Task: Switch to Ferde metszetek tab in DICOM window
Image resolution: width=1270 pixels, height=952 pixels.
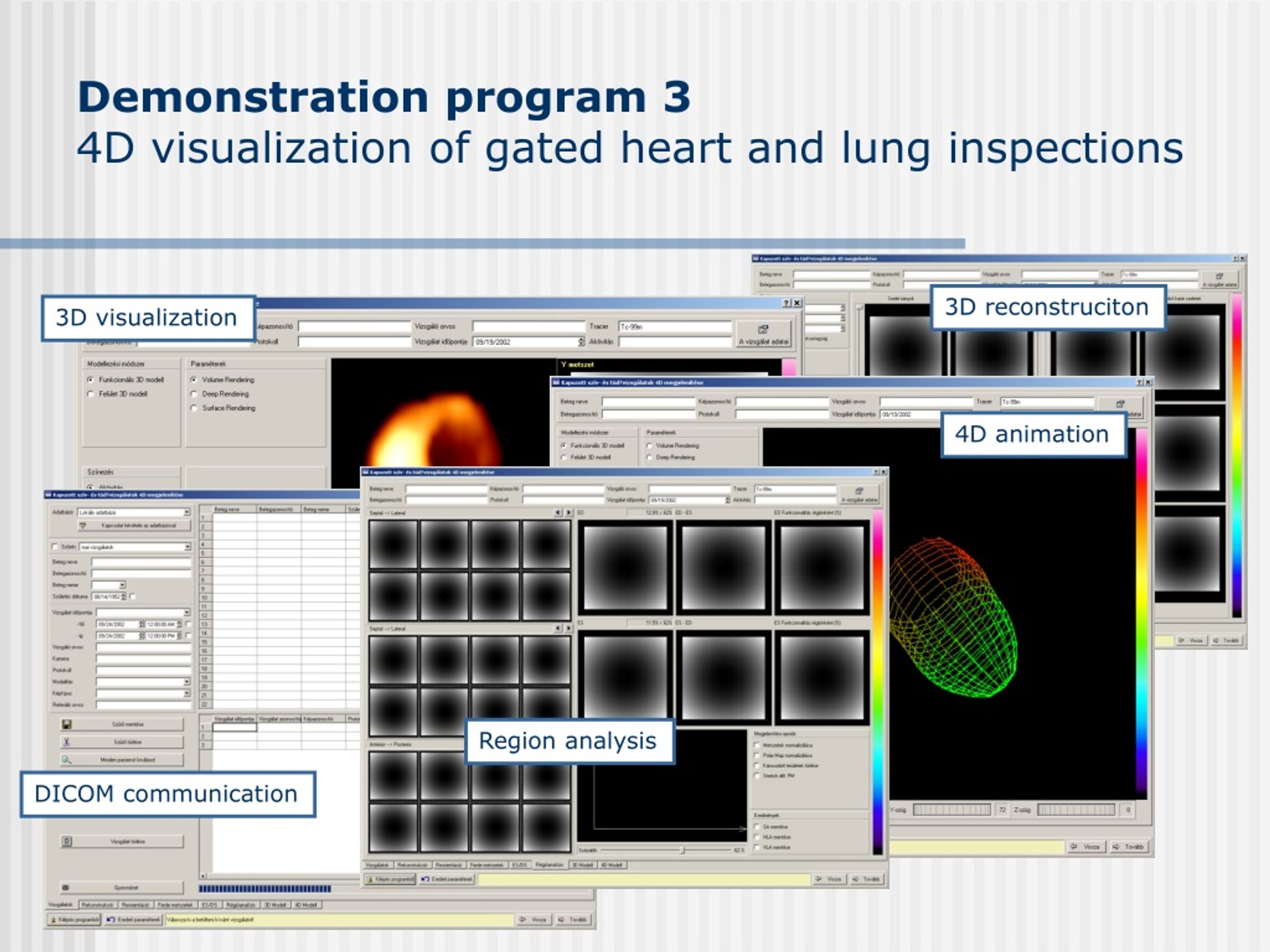Action: (x=176, y=905)
